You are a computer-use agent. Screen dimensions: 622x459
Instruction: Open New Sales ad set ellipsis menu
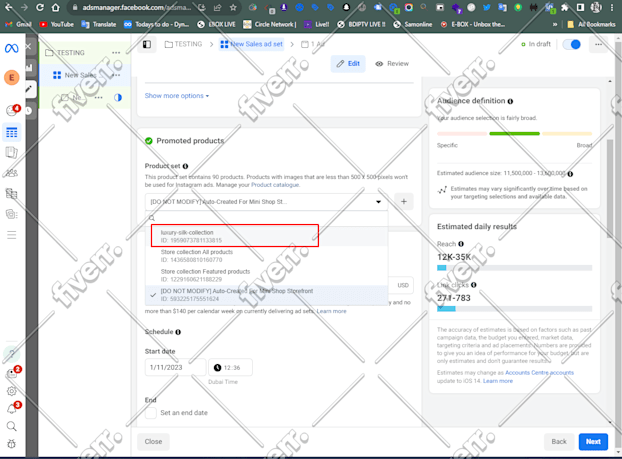point(116,75)
